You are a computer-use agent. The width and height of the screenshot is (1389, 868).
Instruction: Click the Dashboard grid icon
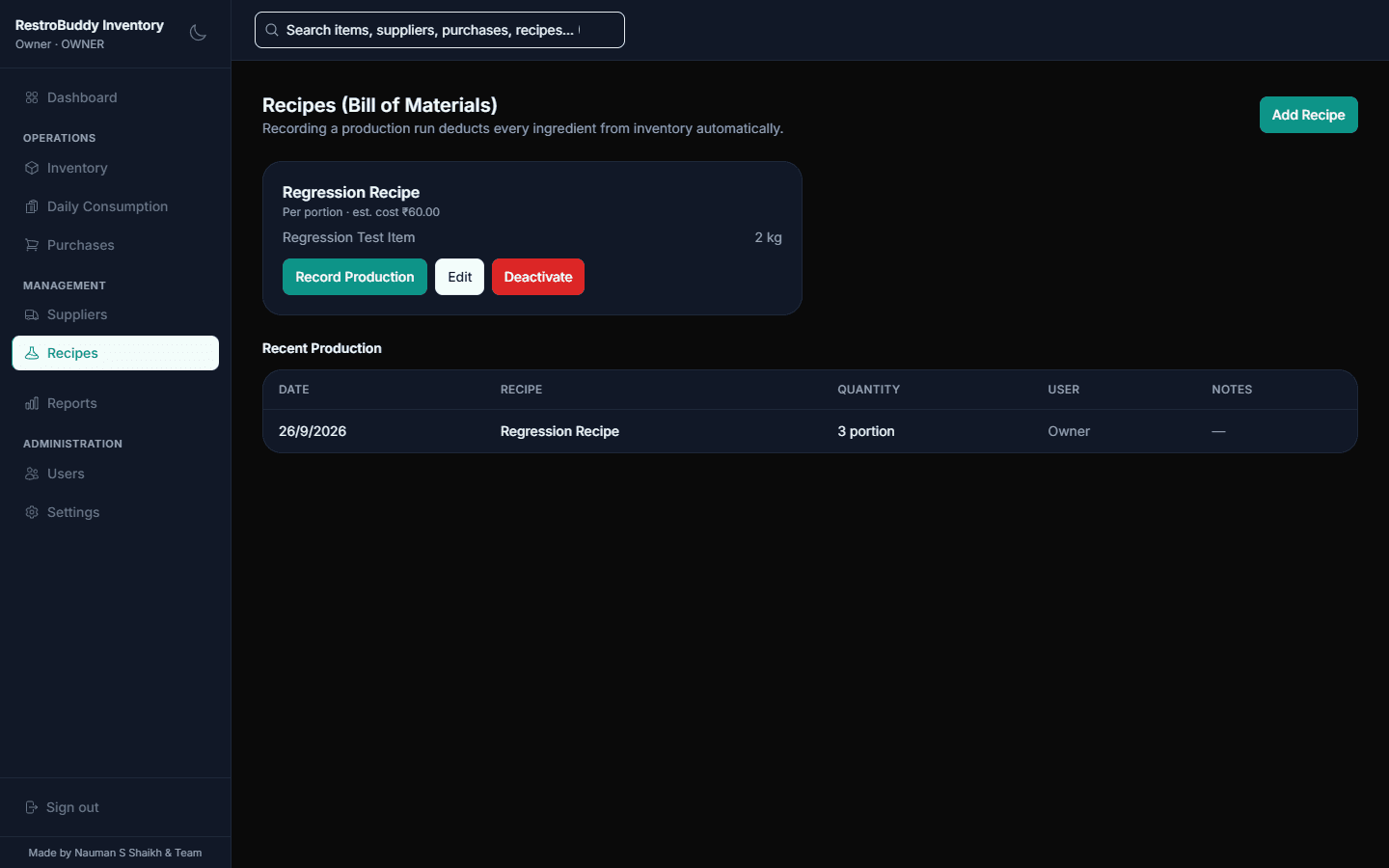(32, 97)
